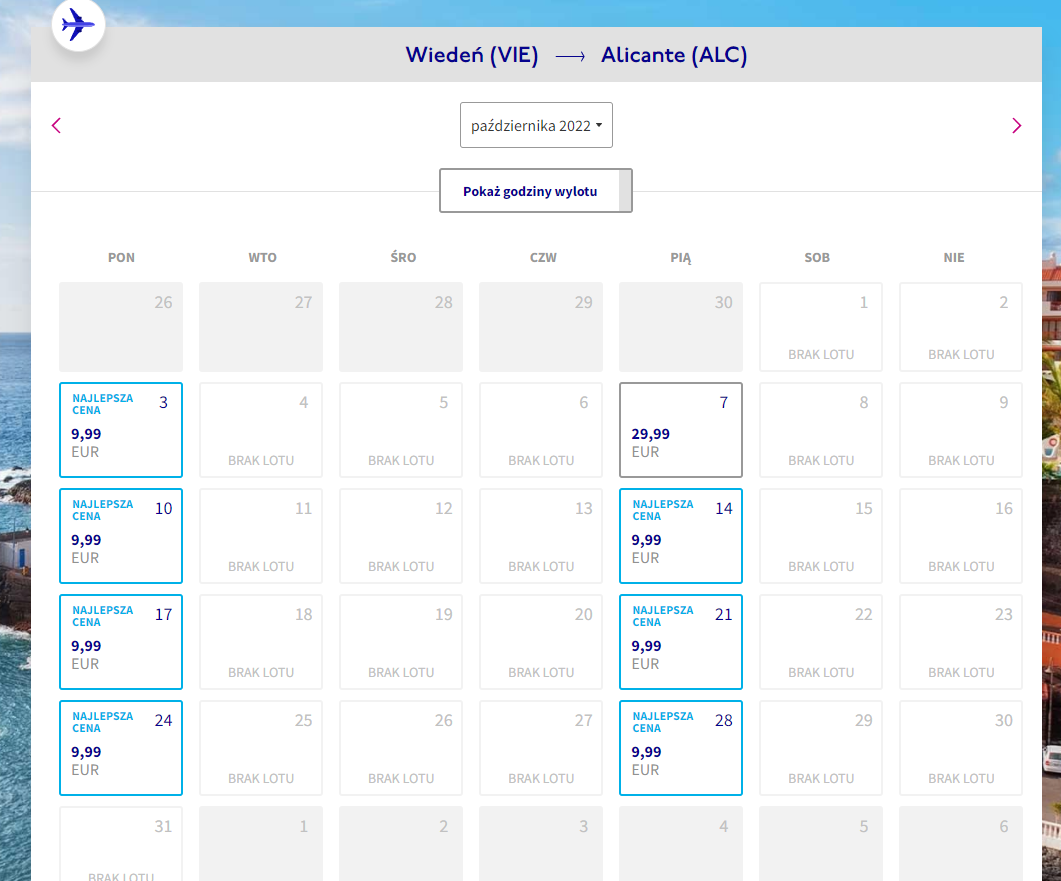Image resolution: width=1061 pixels, height=881 pixels.
Task: Open the października 2022 month dropdown
Action: point(536,125)
